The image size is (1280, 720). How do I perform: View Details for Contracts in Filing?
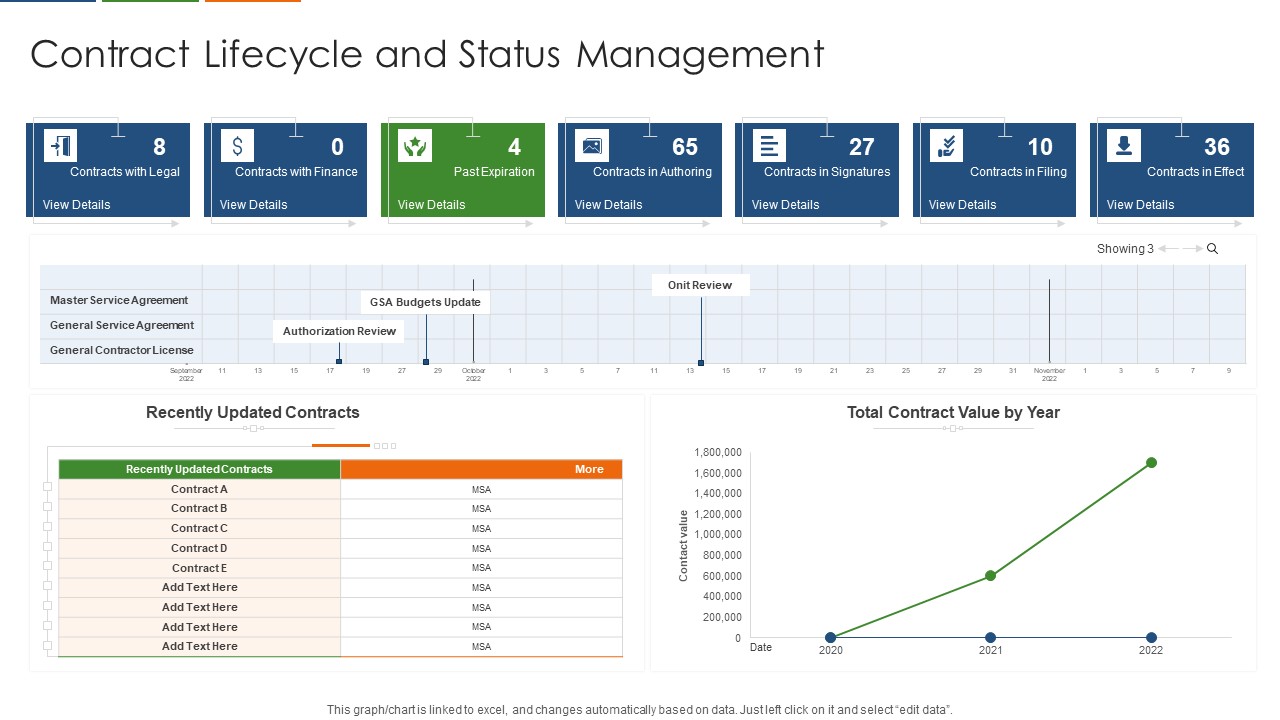pos(963,205)
